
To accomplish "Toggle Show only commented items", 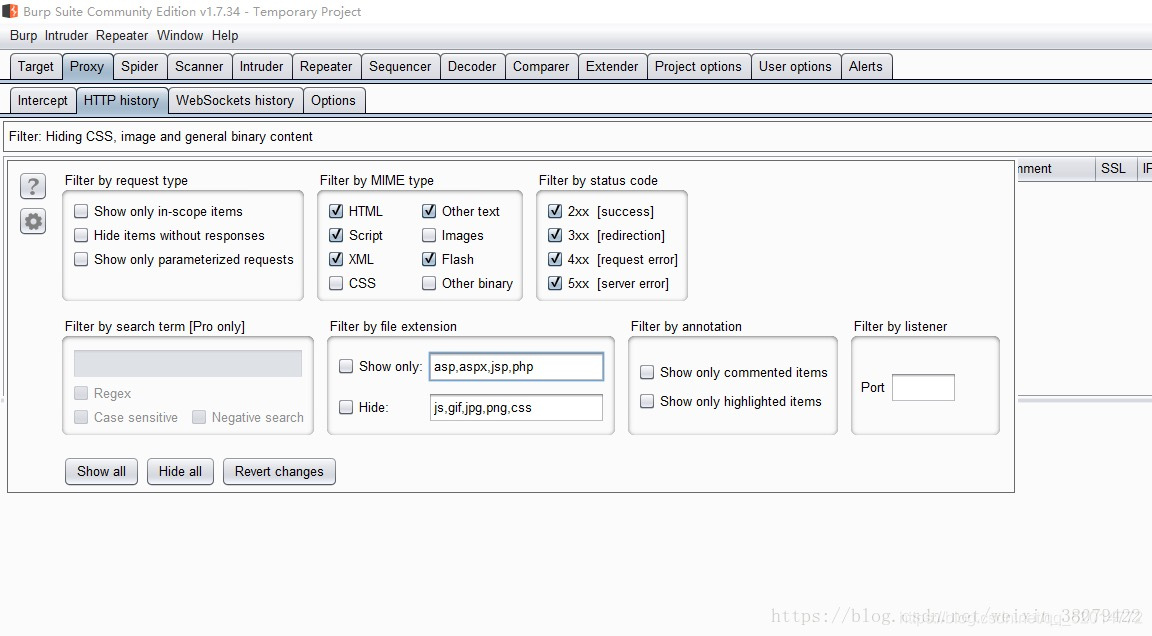I will 647,372.
